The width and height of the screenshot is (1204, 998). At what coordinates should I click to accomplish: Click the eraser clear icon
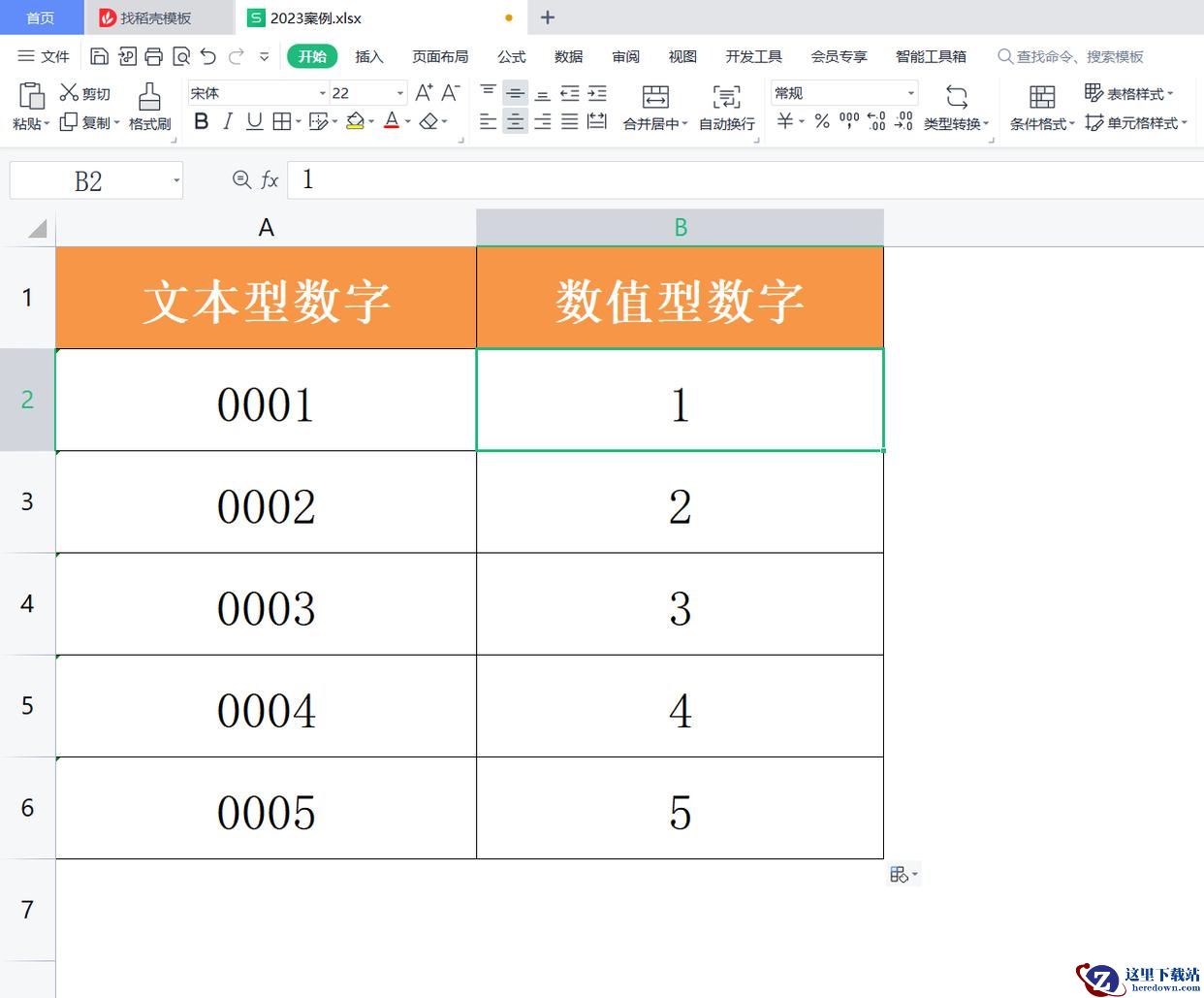(428, 121)
